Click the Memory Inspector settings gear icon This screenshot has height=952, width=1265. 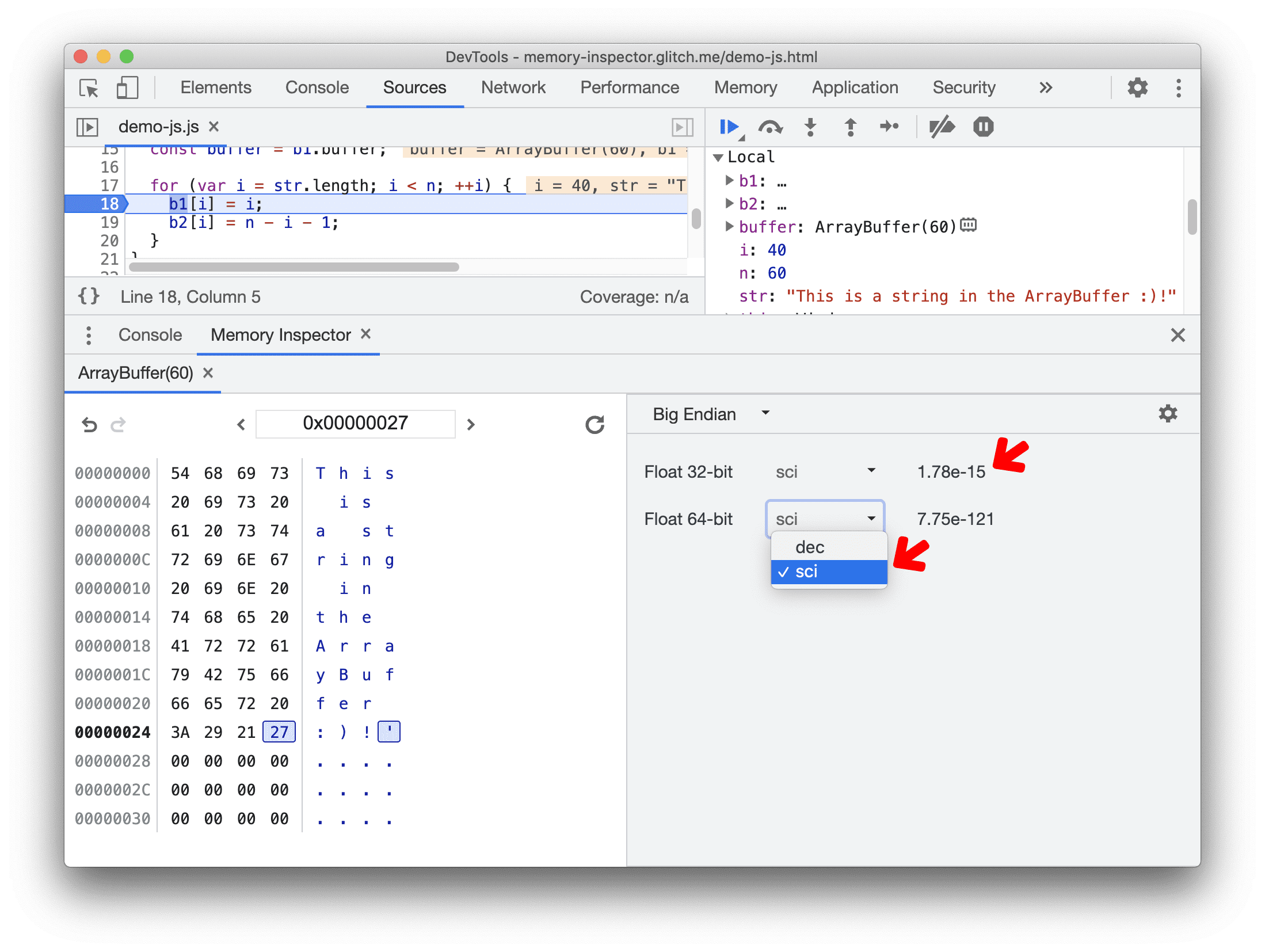click(1168, 413)
